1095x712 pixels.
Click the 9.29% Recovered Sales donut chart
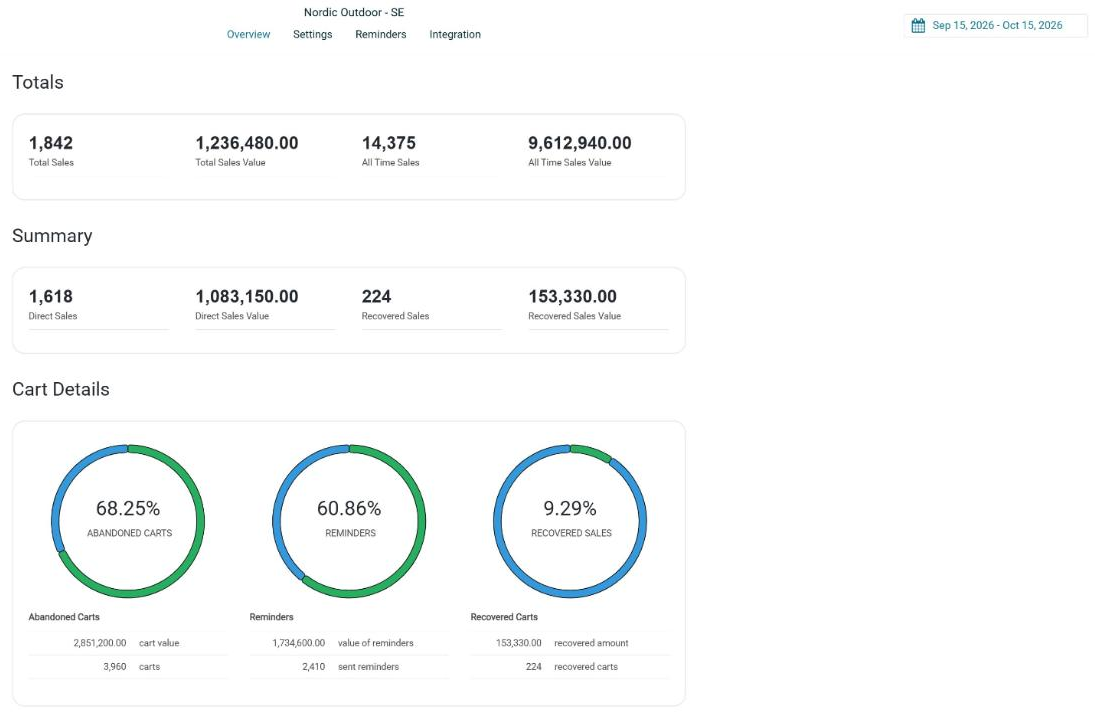click(570, 521)
